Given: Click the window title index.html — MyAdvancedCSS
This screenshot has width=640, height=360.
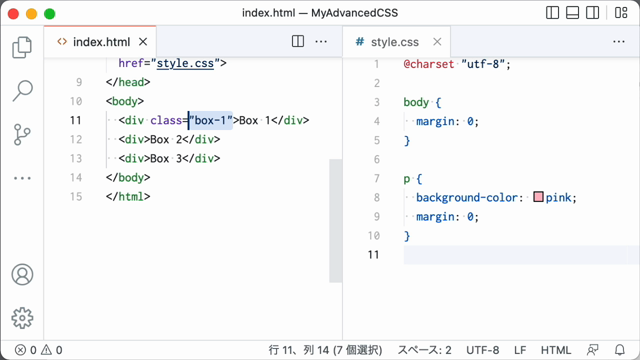Looking at the screenshot, I should coord(320,13).
